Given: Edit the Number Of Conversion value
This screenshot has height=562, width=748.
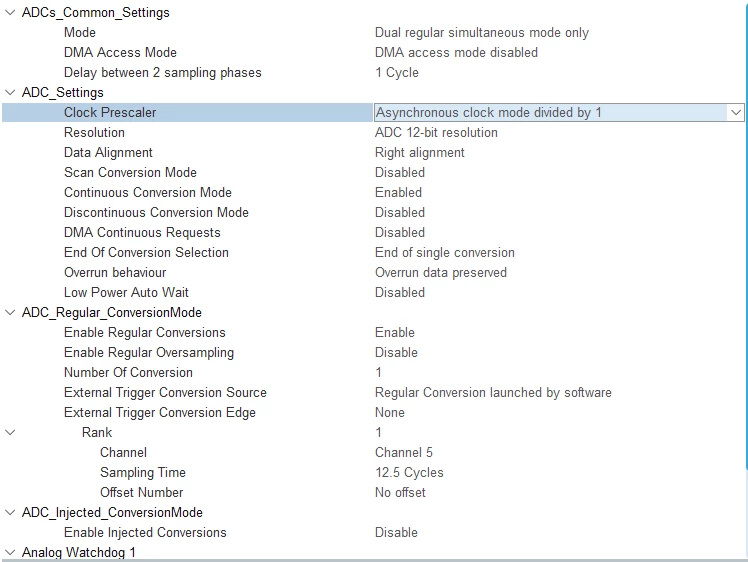Looking at the screenshot, I should (378, 373).
